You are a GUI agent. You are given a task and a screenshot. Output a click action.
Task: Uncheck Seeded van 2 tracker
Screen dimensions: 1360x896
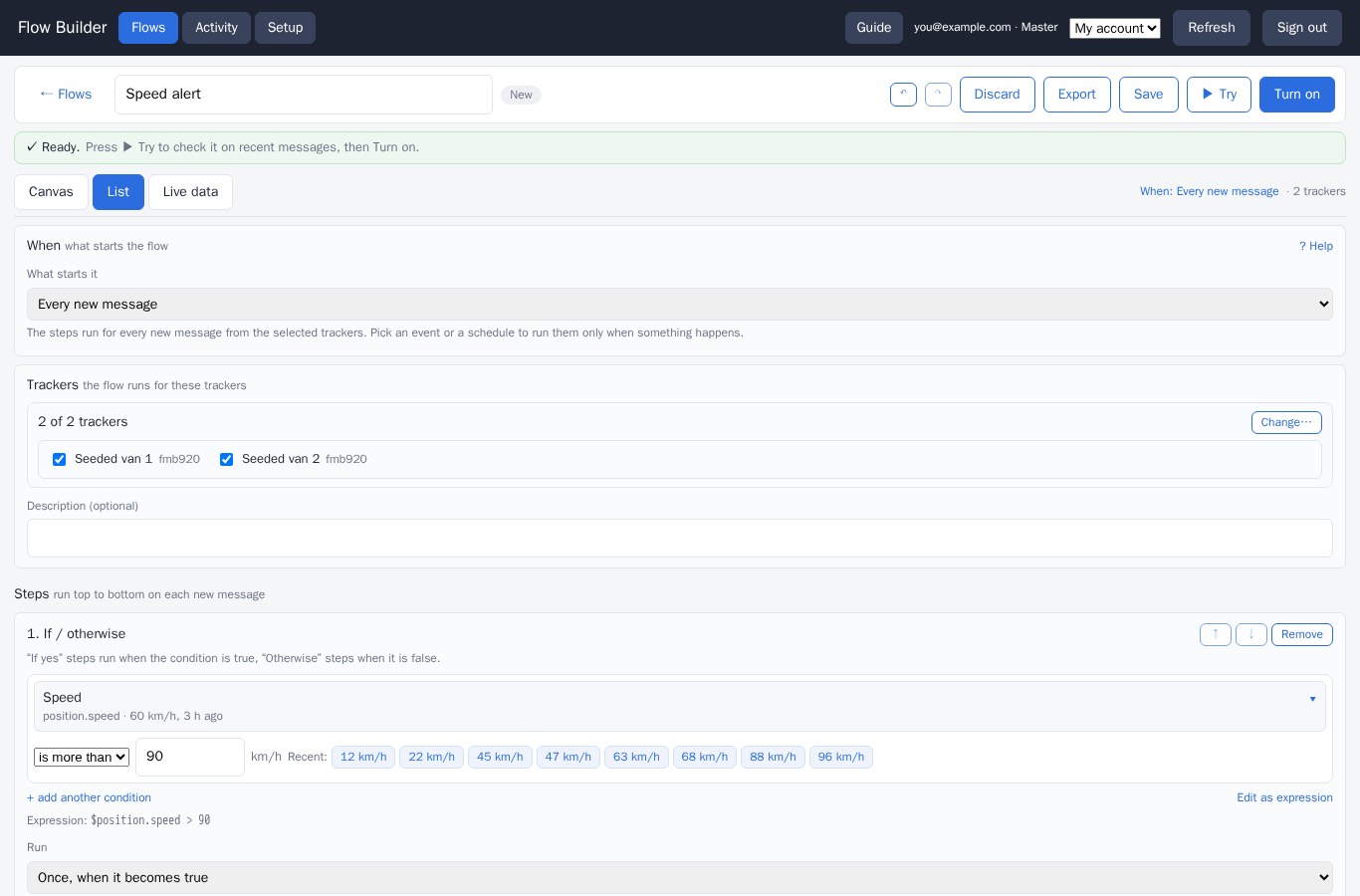tap(226, 459)
